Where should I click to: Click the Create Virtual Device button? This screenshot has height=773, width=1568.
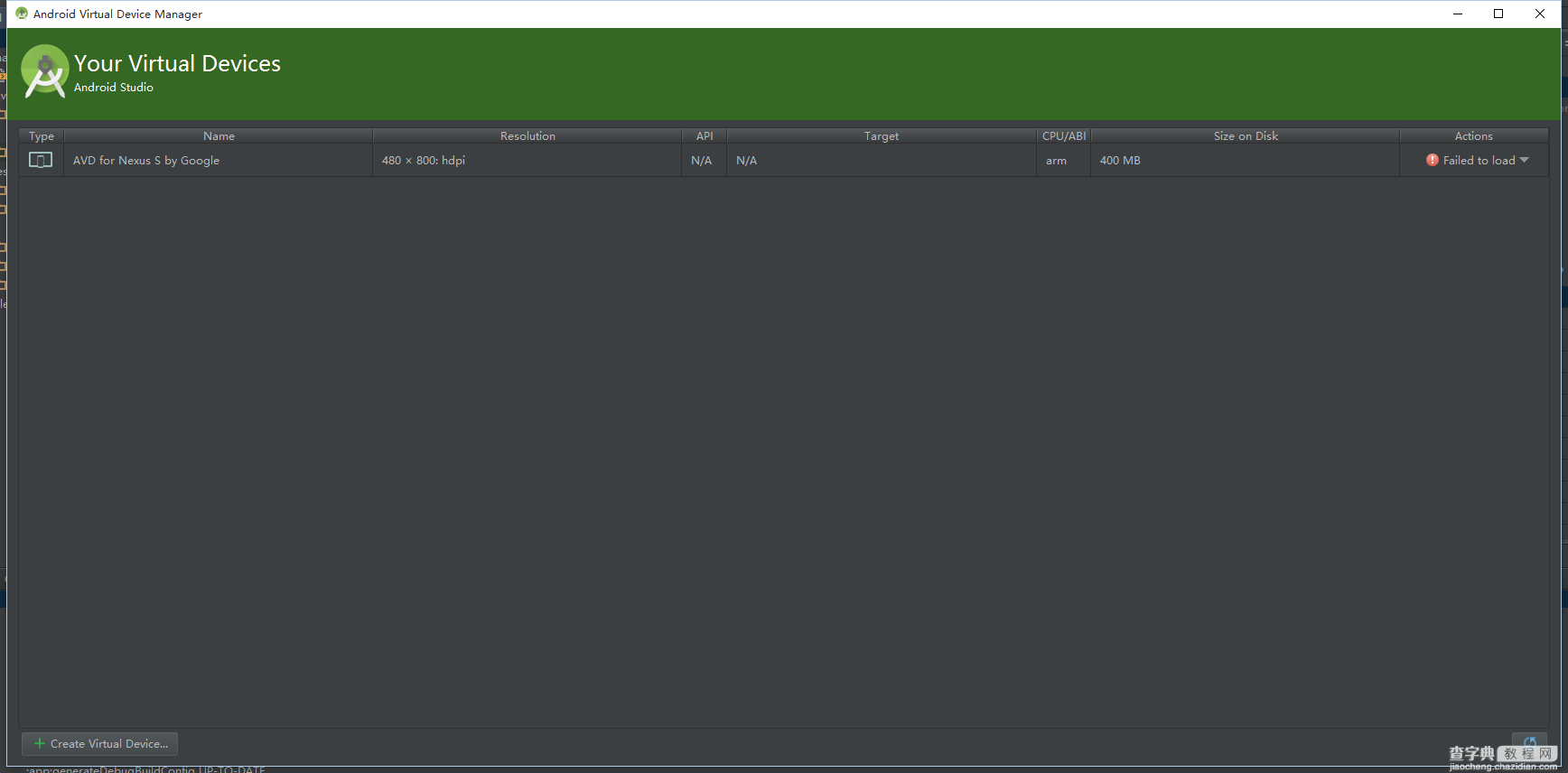pyautogui.click(x=99, y=743)
